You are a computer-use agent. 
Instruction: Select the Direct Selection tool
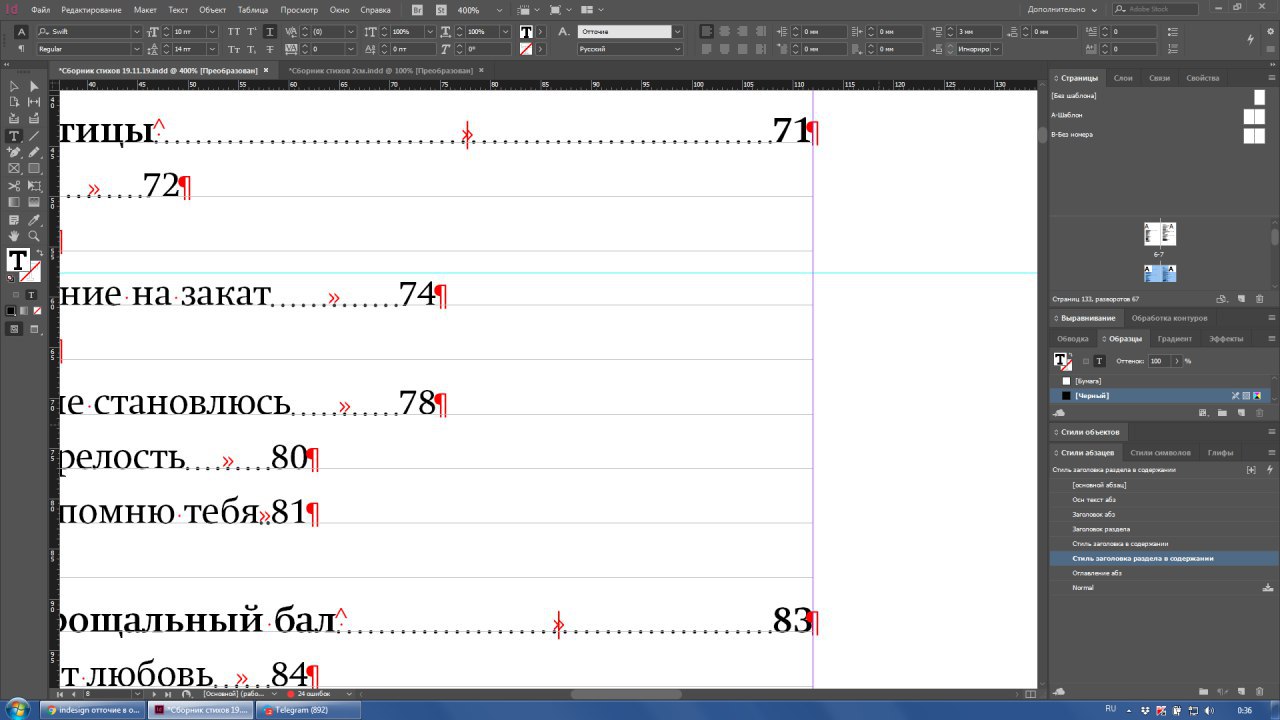tap(34, 86)
